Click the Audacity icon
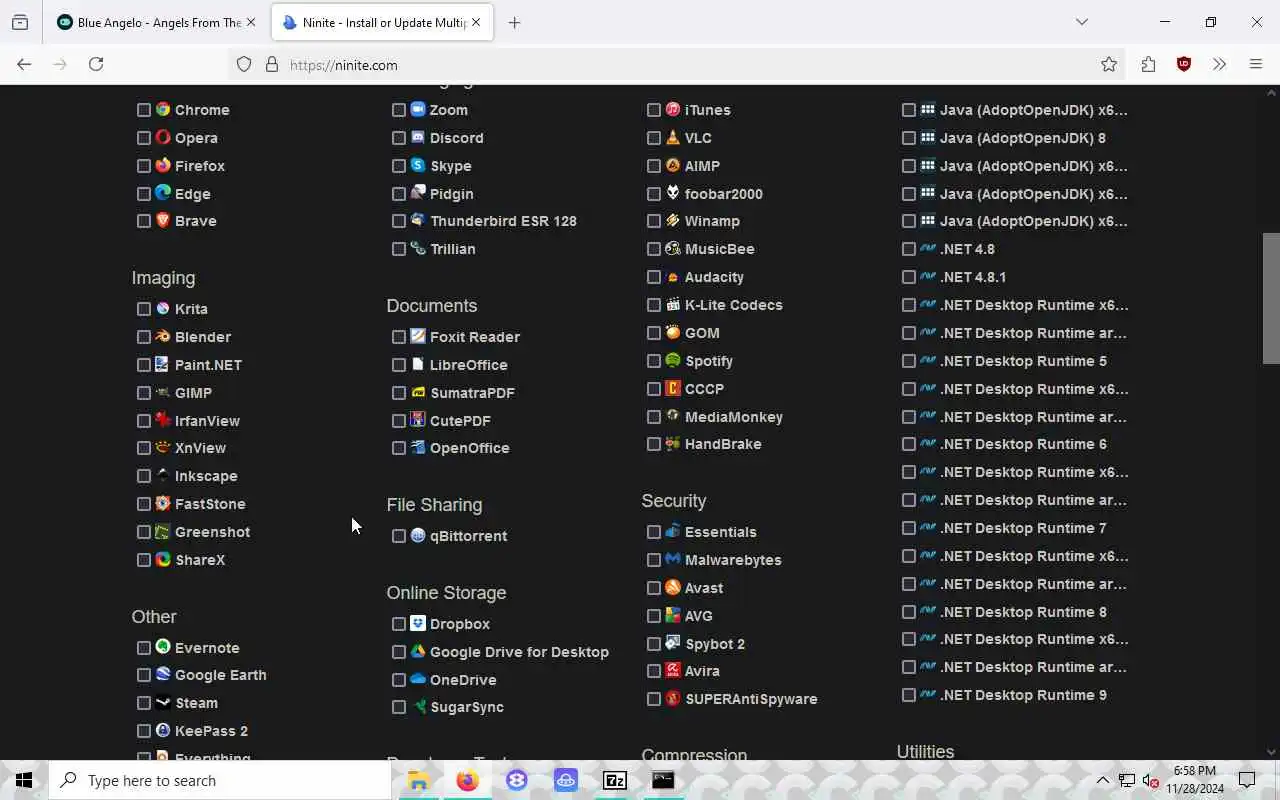This screenshot has height=800, width=1280. click(673, 277)
